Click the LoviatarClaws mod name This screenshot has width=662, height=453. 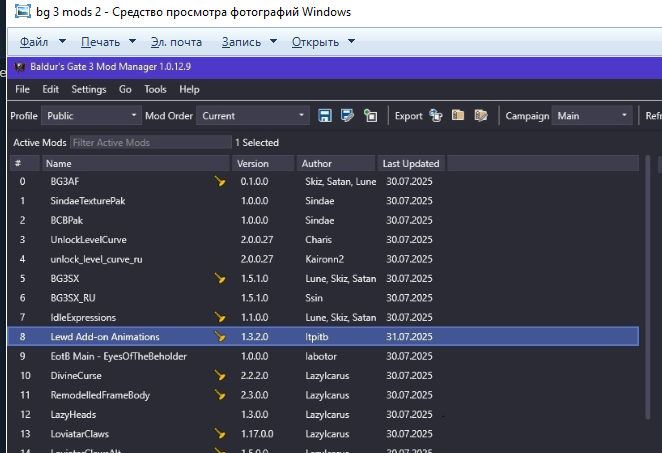[x=79, y=434]
